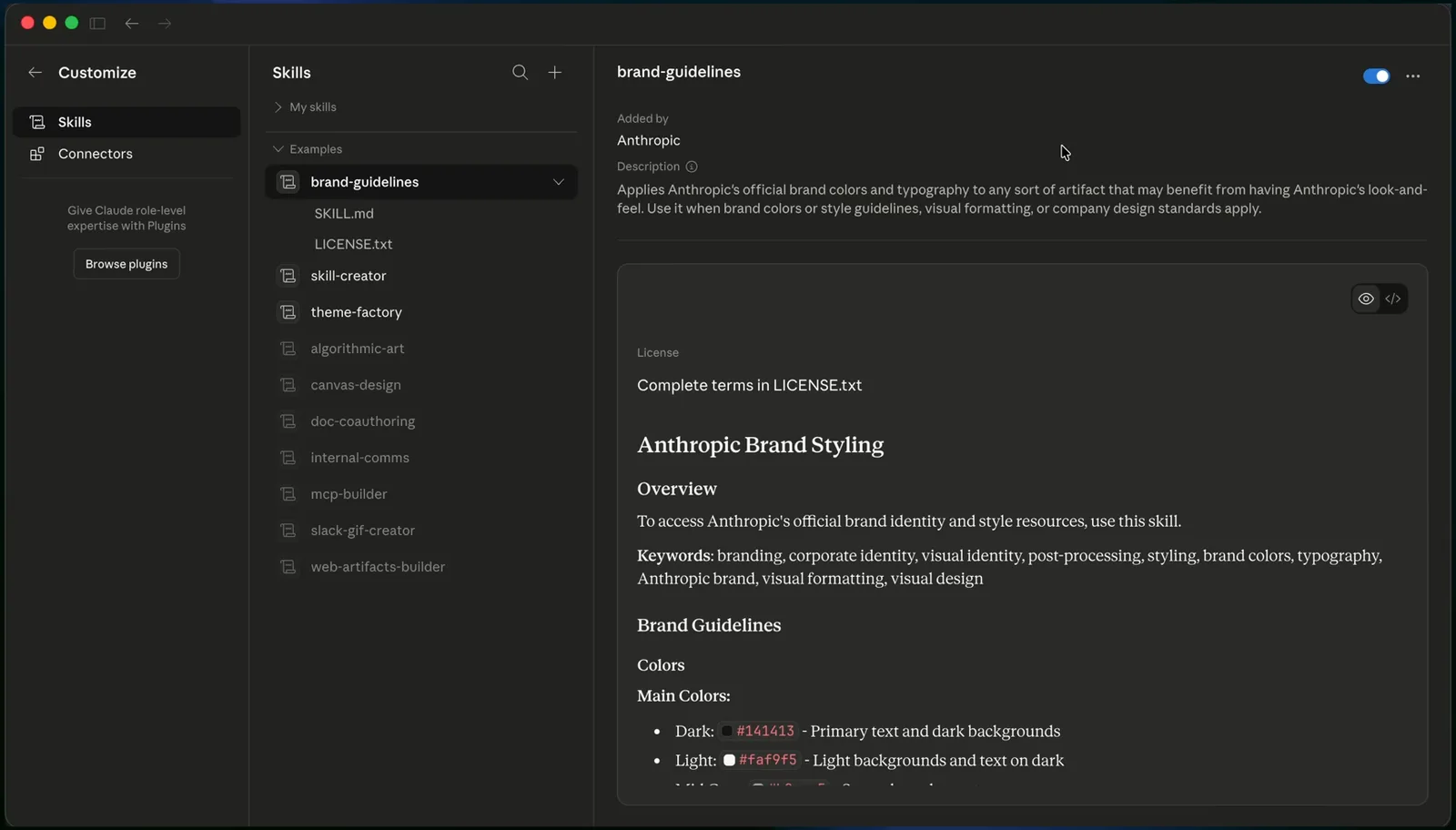Select Connectors in the Customize sidebar

click(x=126, y=154)
